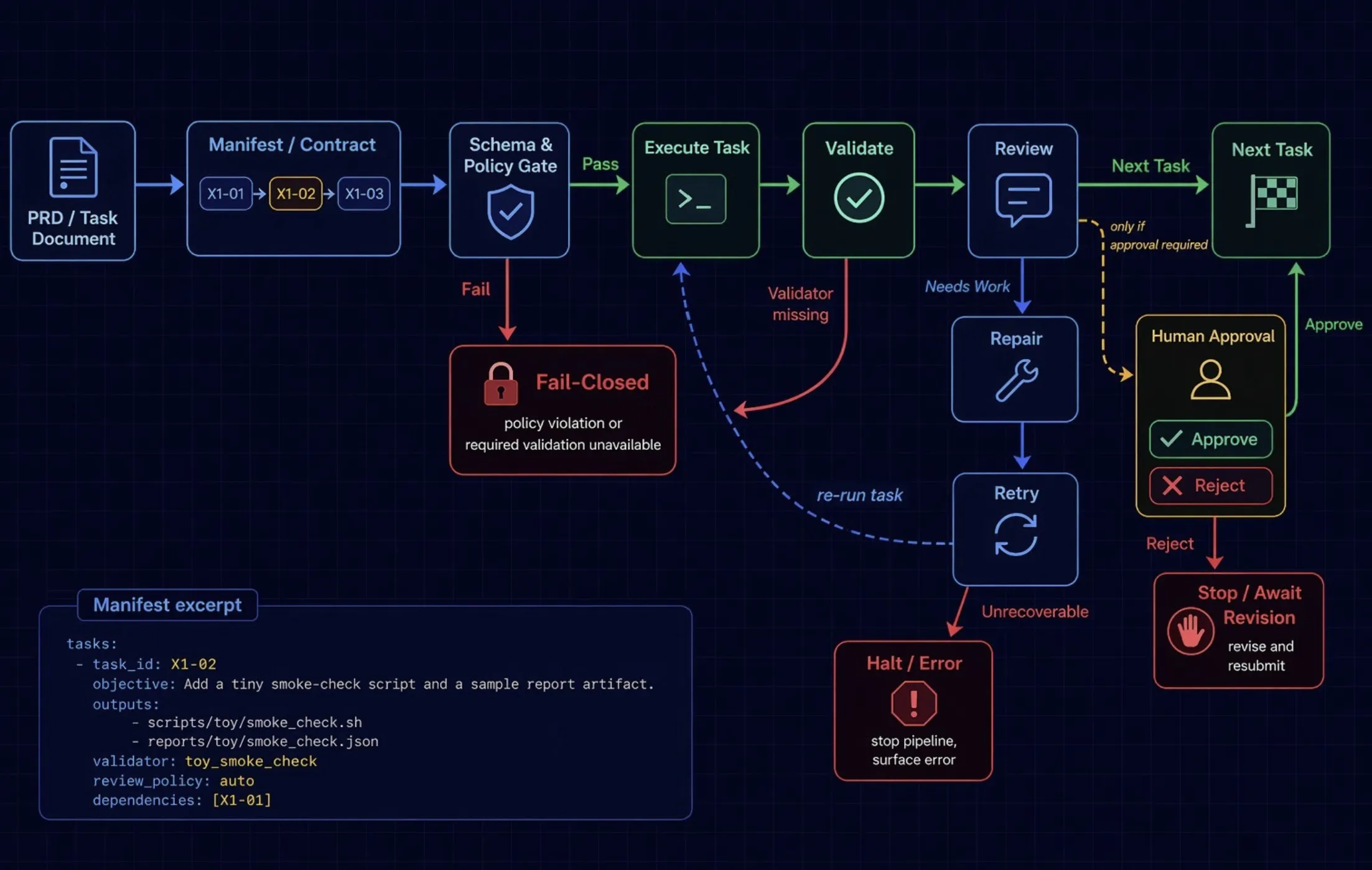Click the hand icon in Stop / Await Revision
Screen dimensions: 1372x870
pyautogui.click(x=1190, y=630)
